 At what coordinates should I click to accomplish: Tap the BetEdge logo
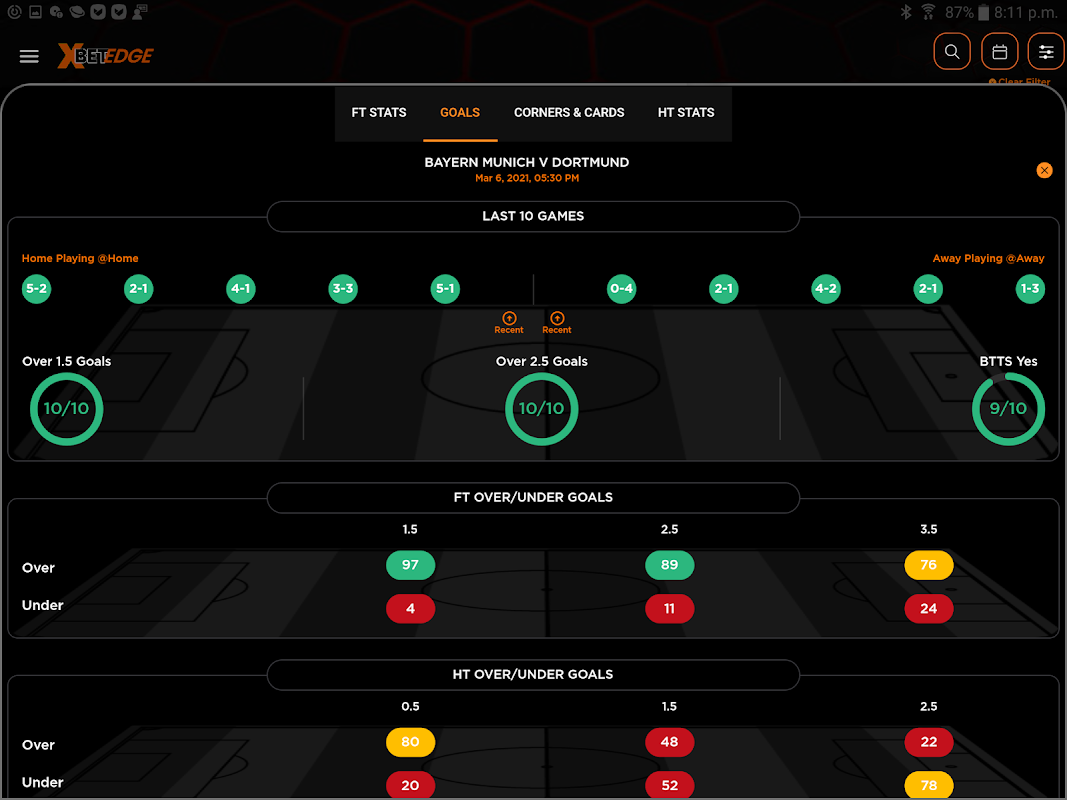point(105,56)
